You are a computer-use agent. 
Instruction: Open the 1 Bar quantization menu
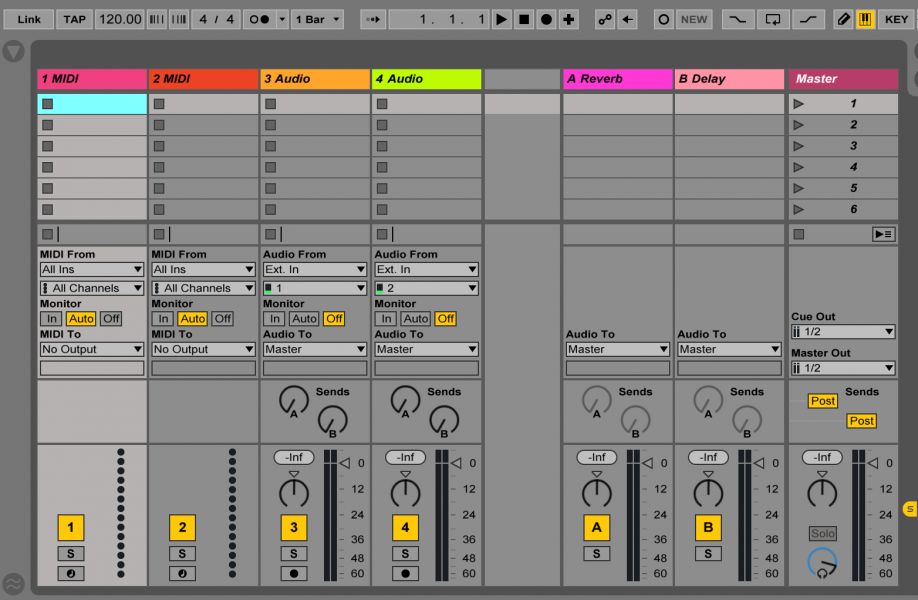(x=317, y=19)
